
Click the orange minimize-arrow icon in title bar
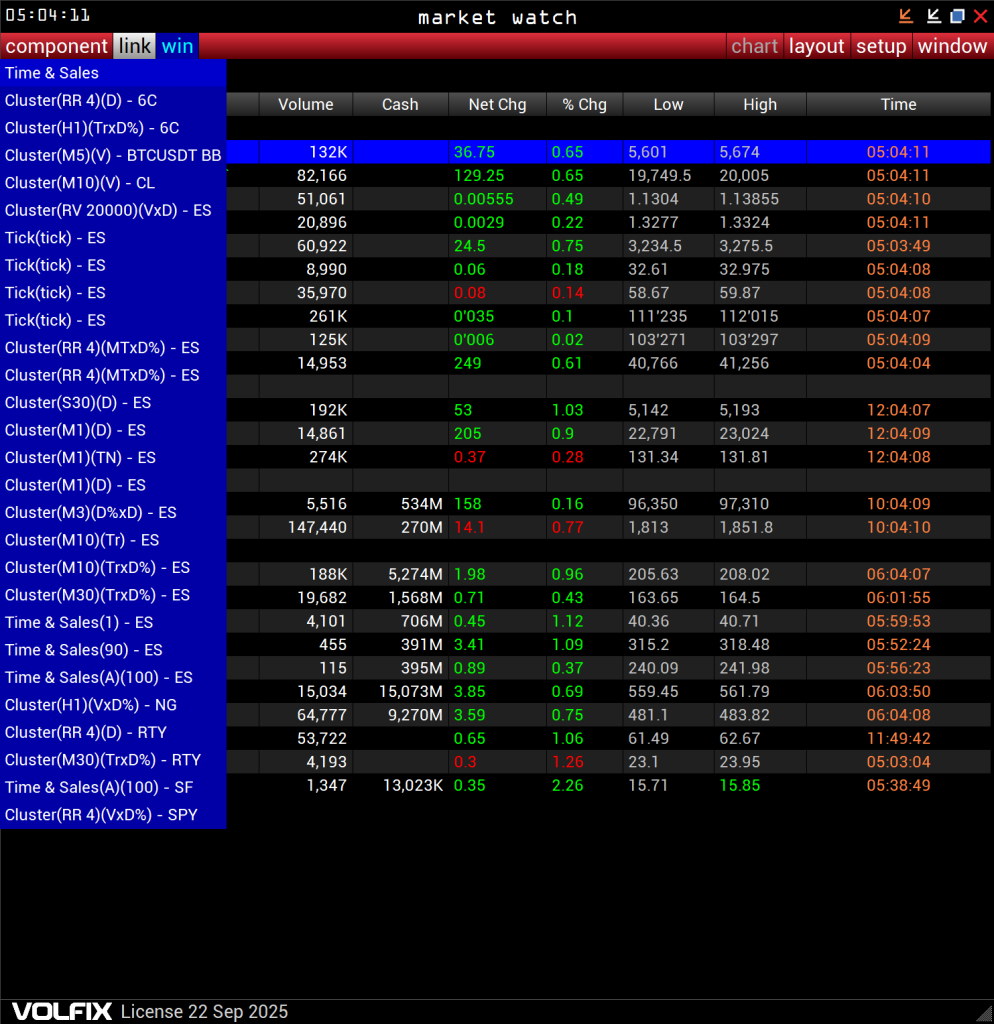[905, 16]
